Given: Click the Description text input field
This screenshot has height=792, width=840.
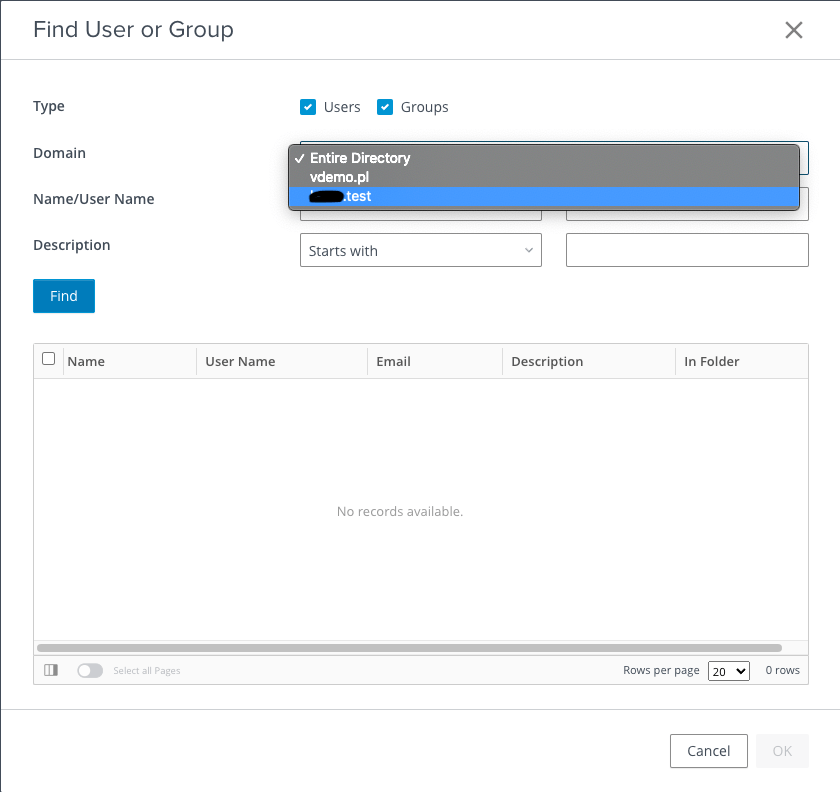Looking at the screenshot, I should point(687,251).
